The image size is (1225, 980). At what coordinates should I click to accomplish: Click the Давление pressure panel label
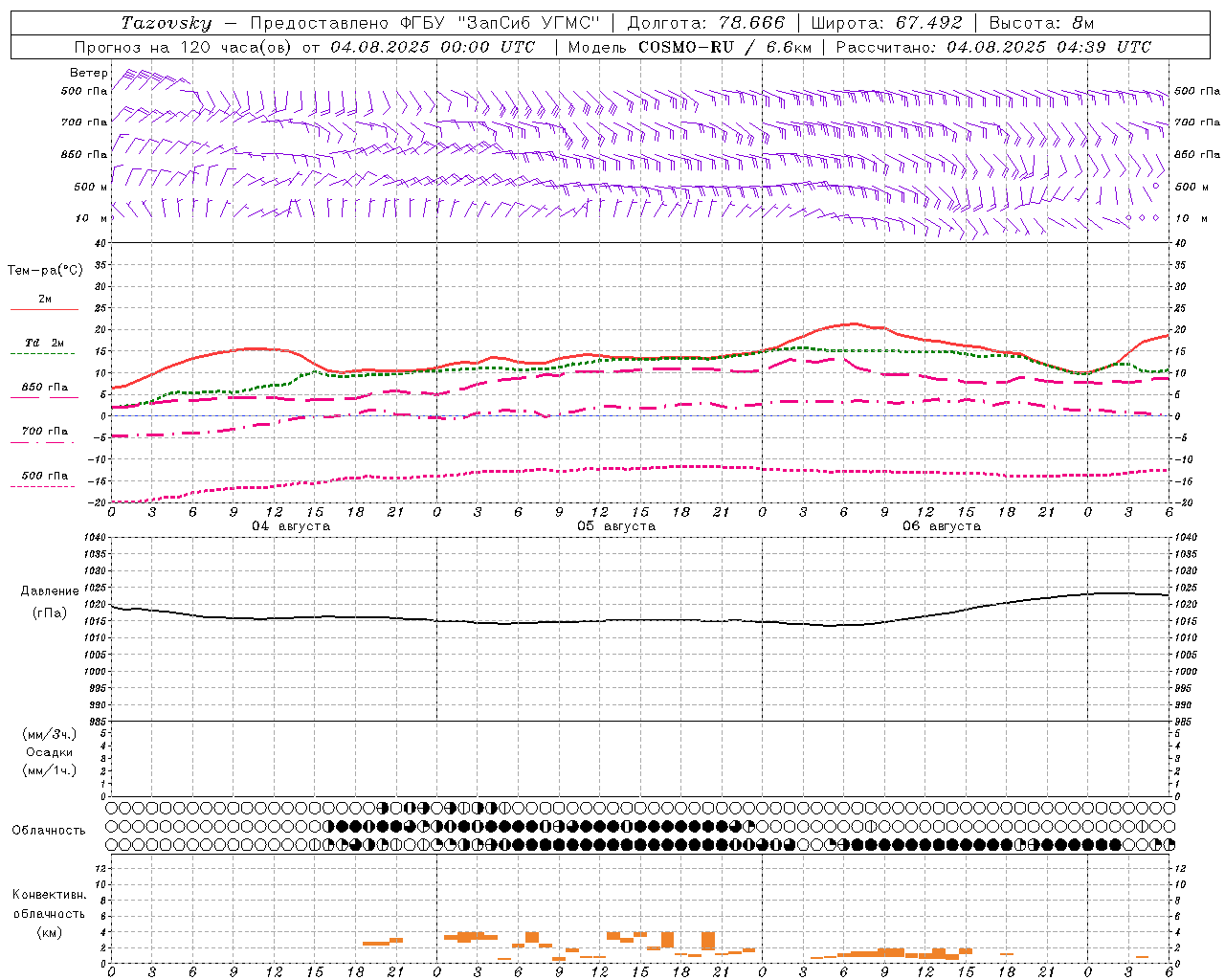tap(50, 591)
